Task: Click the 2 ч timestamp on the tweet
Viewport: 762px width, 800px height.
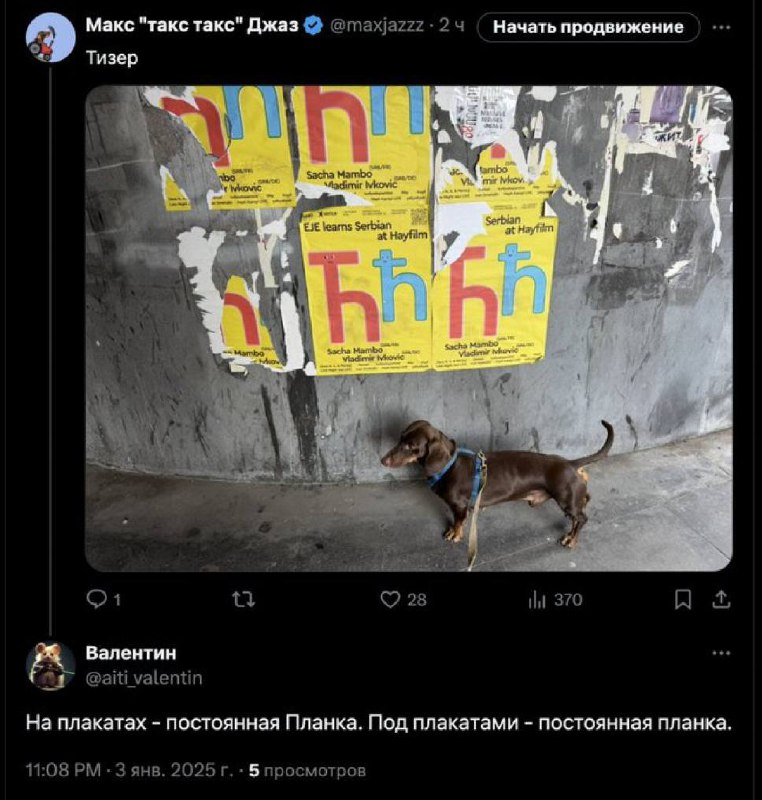Action: click(x=451, y=26)
